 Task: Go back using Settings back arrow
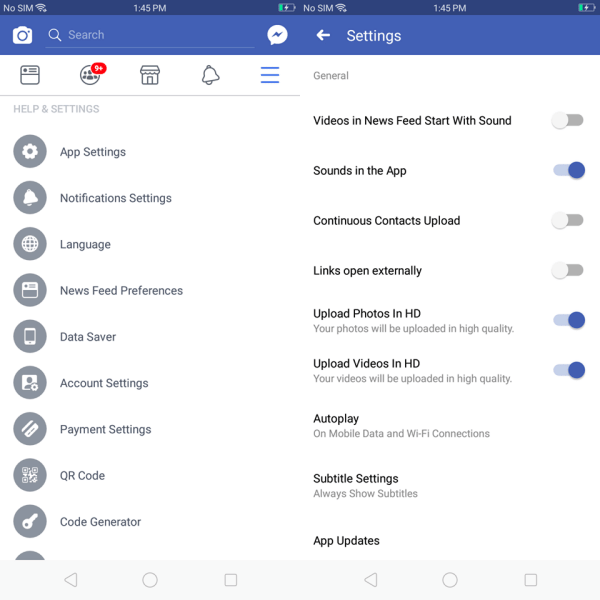point(323,36)
